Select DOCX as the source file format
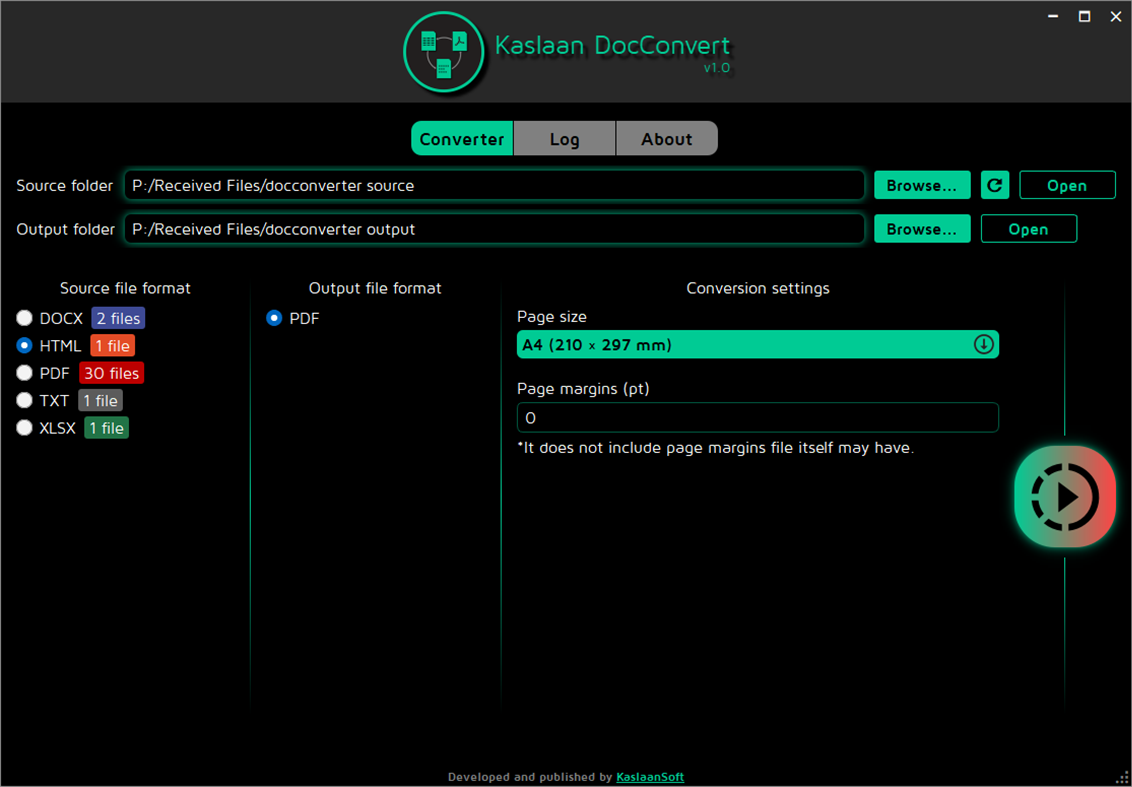 [24, 318]
